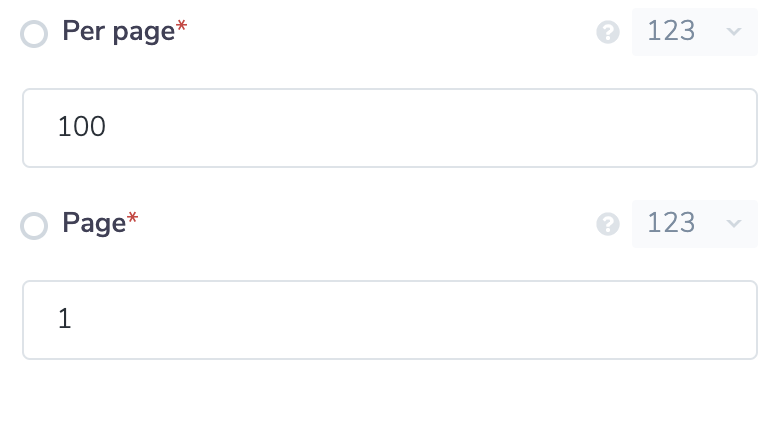Click the red asterisk next to Page
This screenshot has height=426, width=780.
pyautogui.click(x=132, y=219)
